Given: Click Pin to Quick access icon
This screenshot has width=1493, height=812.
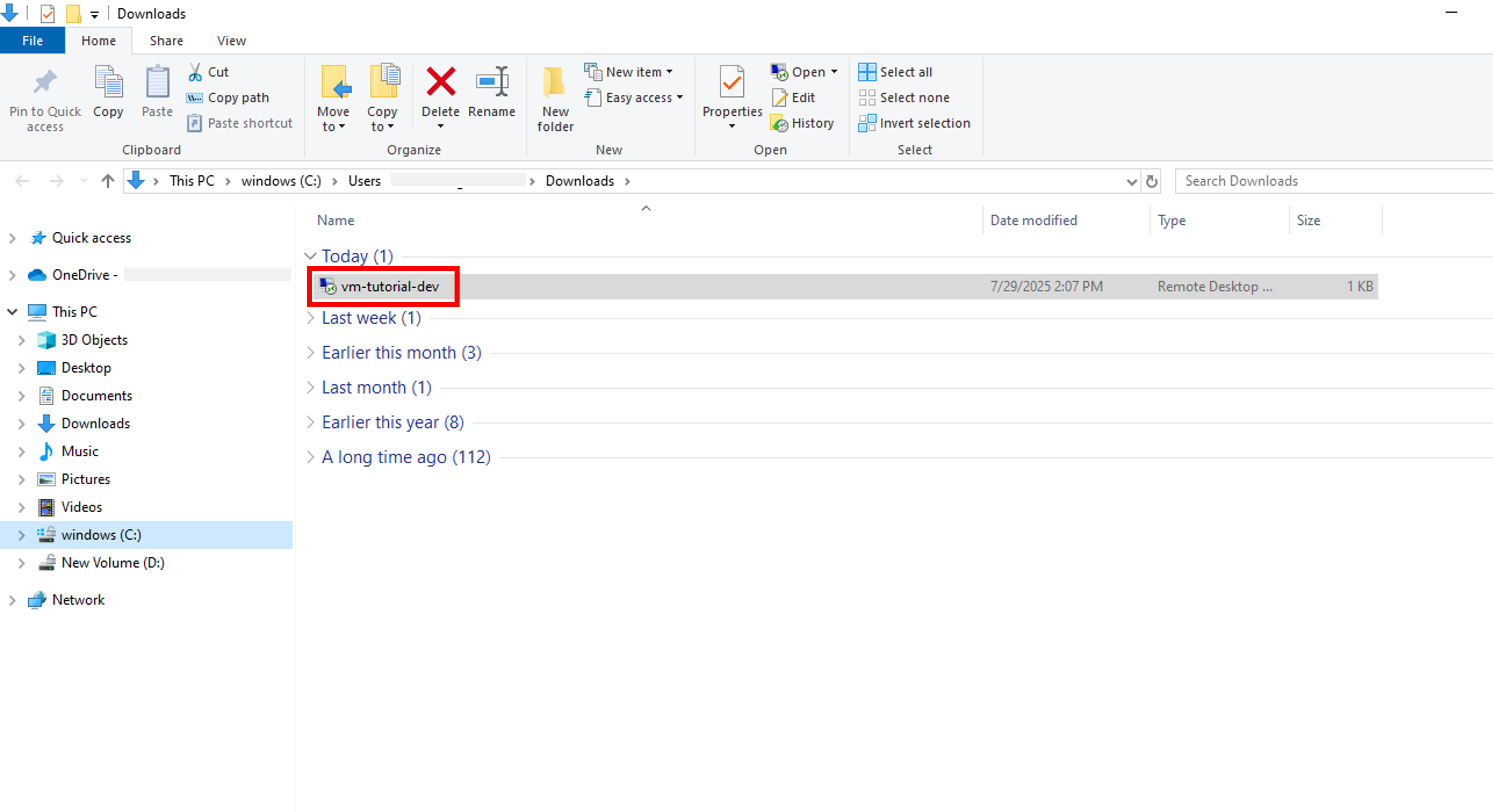Looking at the screenshot, I should [45, 82].
